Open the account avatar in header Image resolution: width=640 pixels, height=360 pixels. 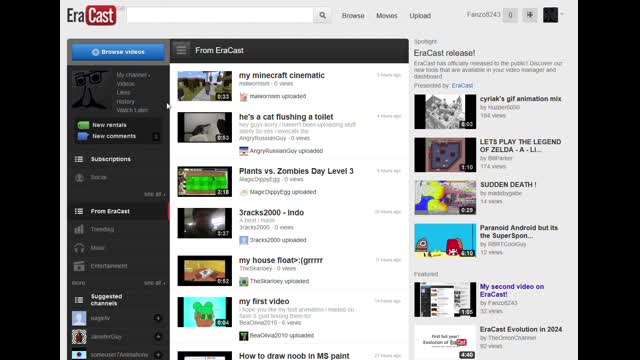click(x=550, y=15)
